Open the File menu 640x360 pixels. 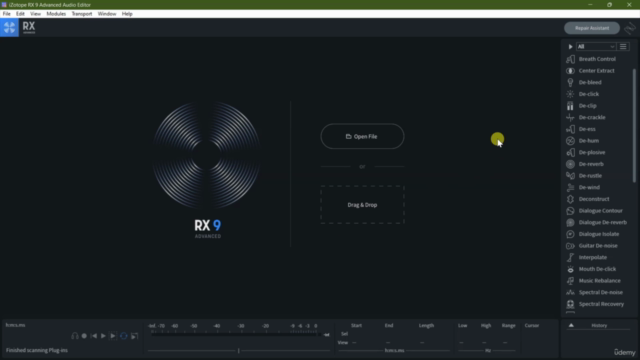click(x=7, y=14)
